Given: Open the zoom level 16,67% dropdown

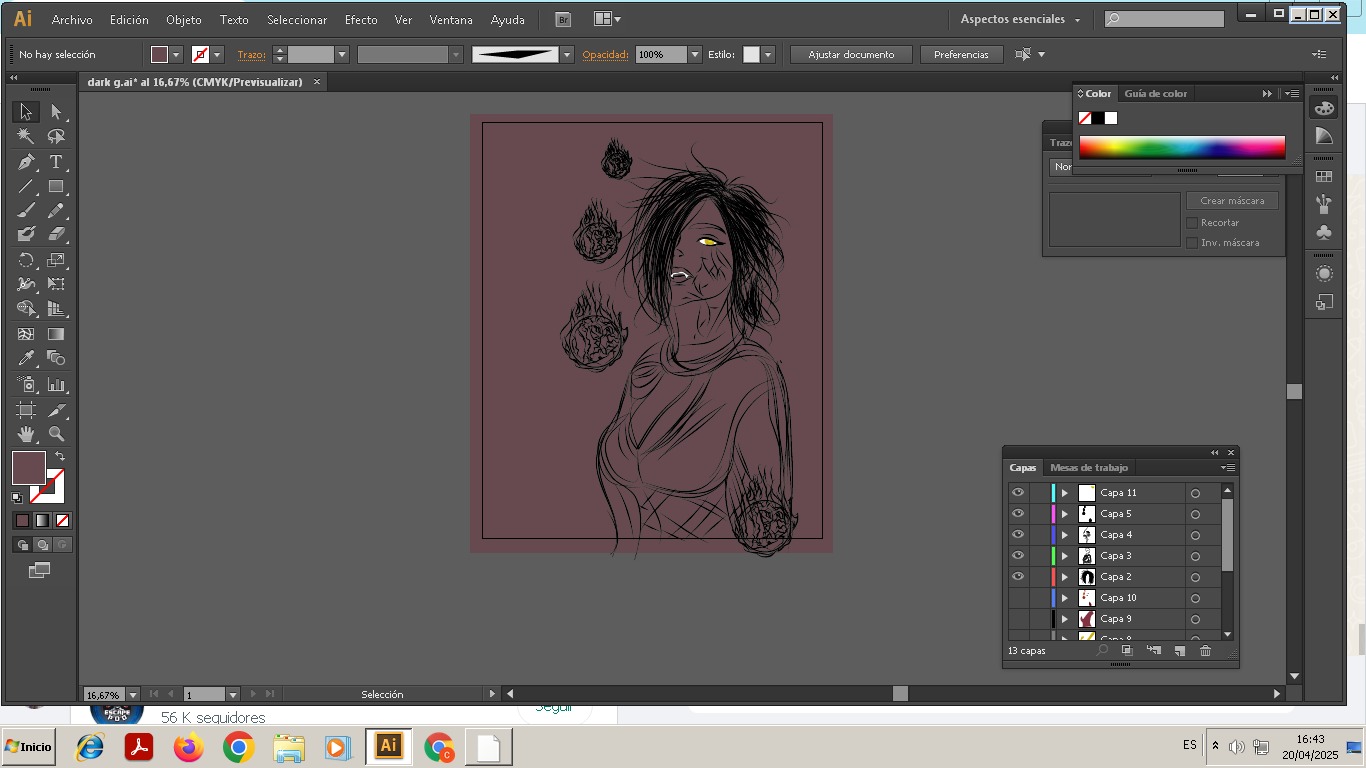Looking at the screenshot, I should click(132, 694).
